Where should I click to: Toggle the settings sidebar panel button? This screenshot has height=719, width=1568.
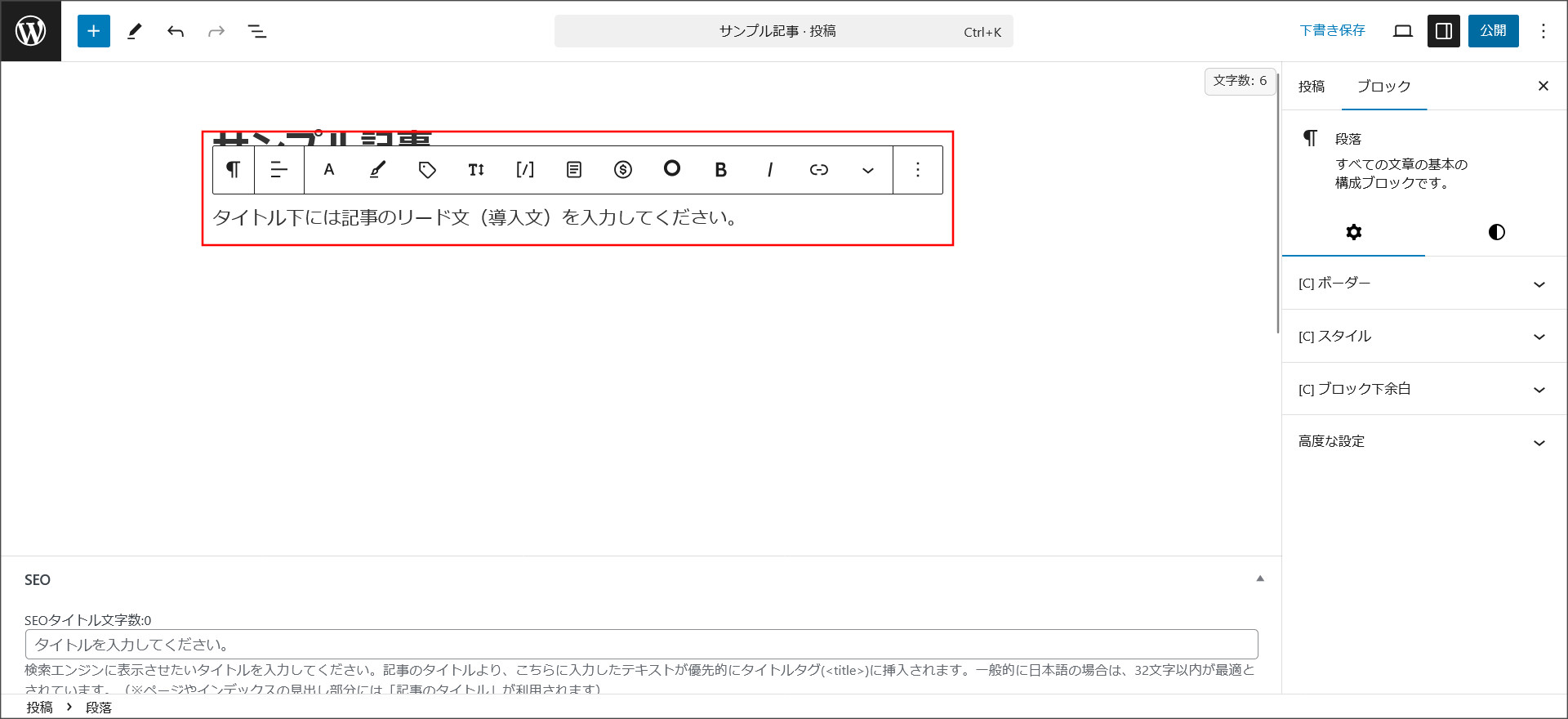1443,31
